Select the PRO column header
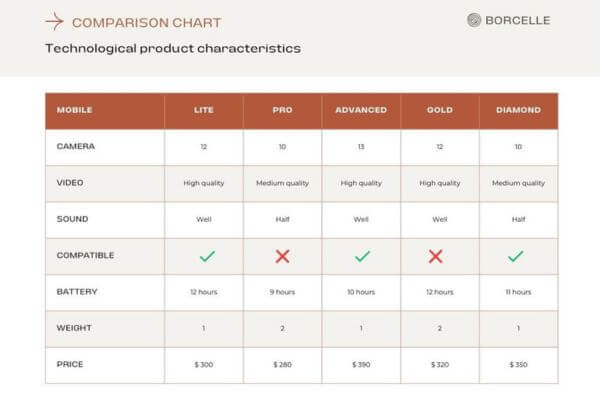Screen dimensions: 600x400 coord(282,110)
